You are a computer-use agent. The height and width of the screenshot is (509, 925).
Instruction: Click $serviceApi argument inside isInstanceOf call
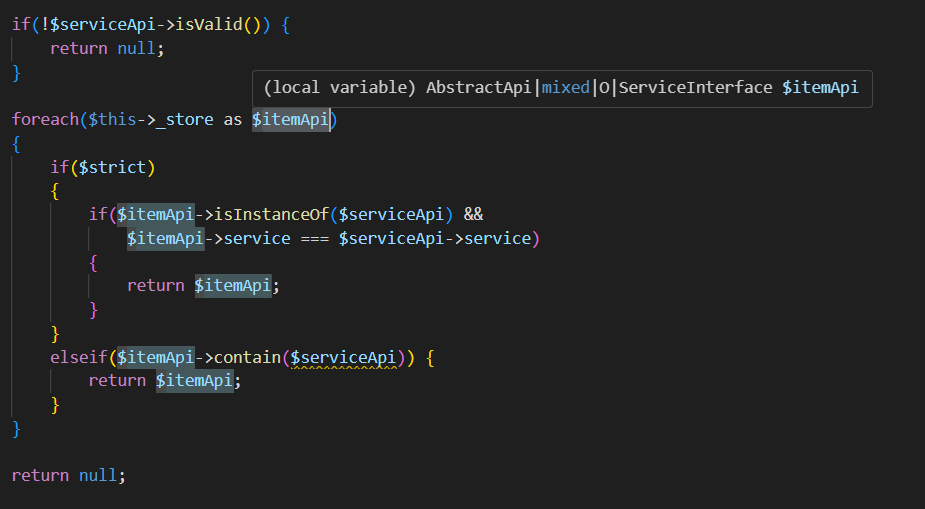(x=396, y=214)
